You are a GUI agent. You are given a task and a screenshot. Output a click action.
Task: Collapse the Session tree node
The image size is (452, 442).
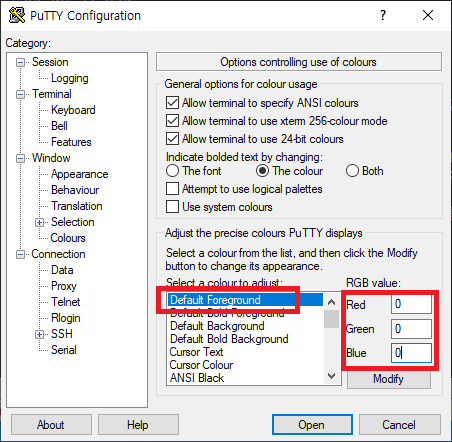(x=21, y=62)
